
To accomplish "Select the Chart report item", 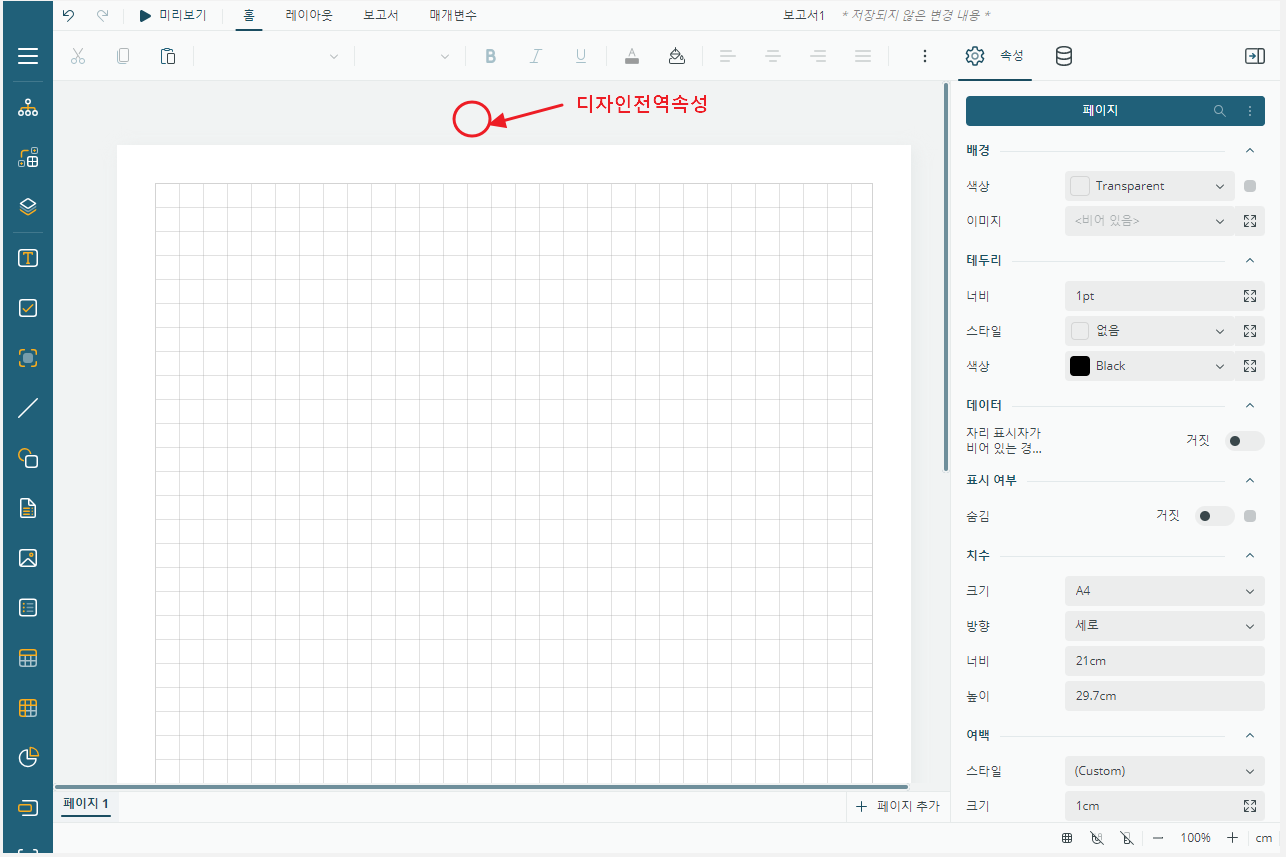I will (x=27, y=757).
